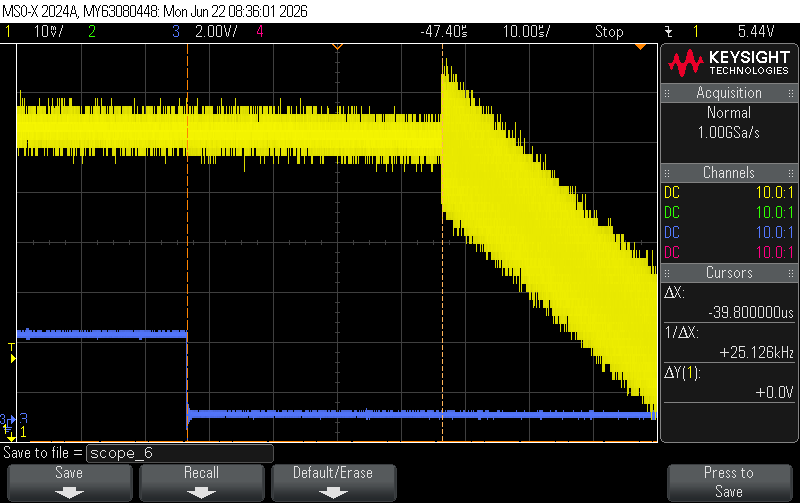
Task: Expand the Default/Erase softkey menu
Action: 333,482
